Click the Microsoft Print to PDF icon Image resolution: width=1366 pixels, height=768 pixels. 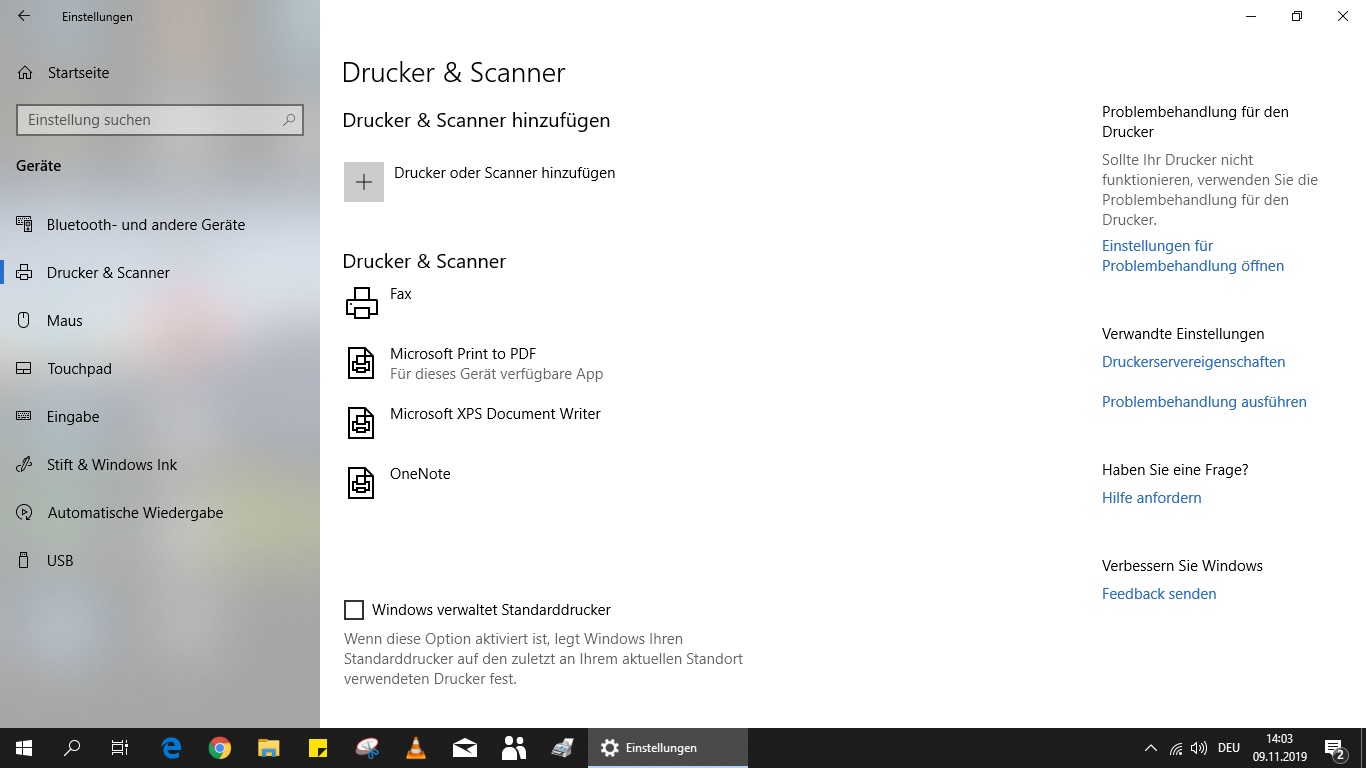(x=361, y=363)
